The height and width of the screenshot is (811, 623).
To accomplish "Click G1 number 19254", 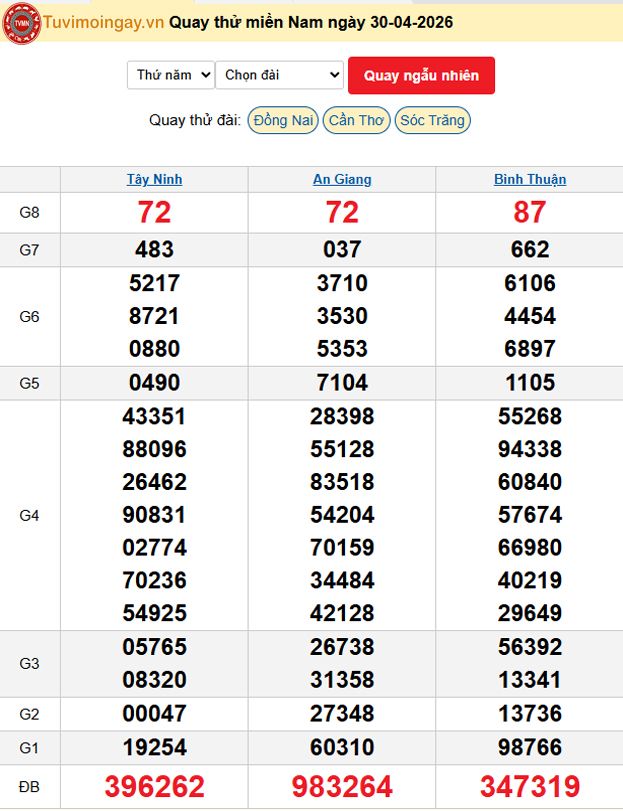I will [x=155, y=748].
